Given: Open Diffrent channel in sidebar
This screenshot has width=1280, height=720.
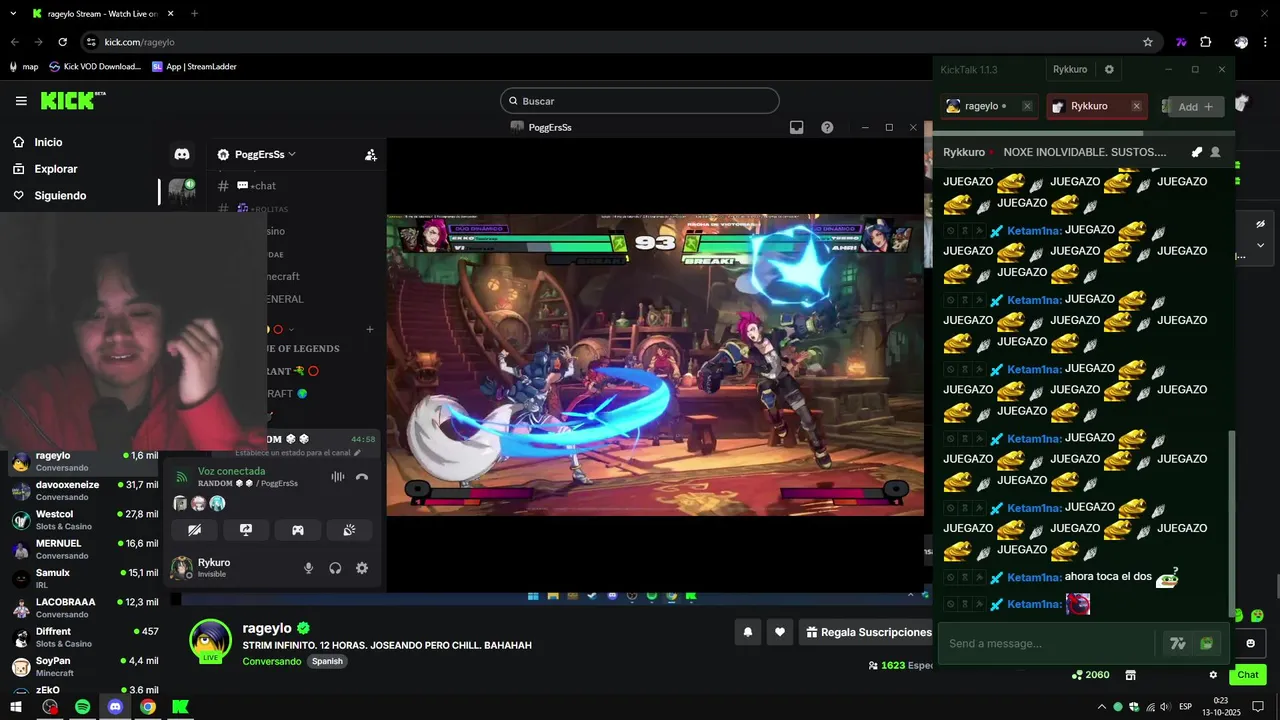Looking at the screenshot, I should pyautogui.click(x=83, y=637).
